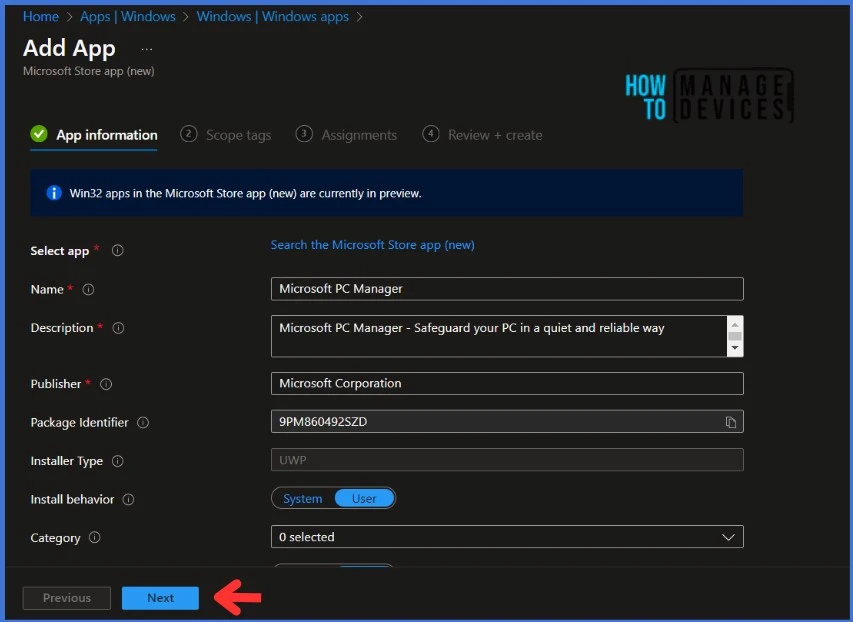The image size is (853, 622).
Task: Click the Next button
Action: click(160, 598)
